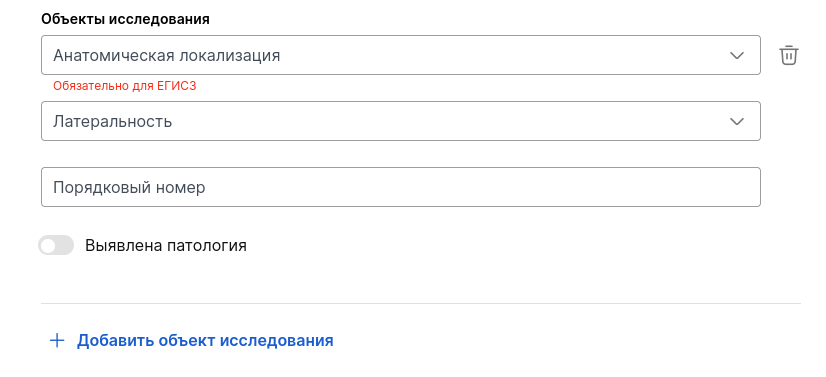The image size is (826, 377).
Task: Open the Анатомическая локализация dropdown
Action: 401,55
